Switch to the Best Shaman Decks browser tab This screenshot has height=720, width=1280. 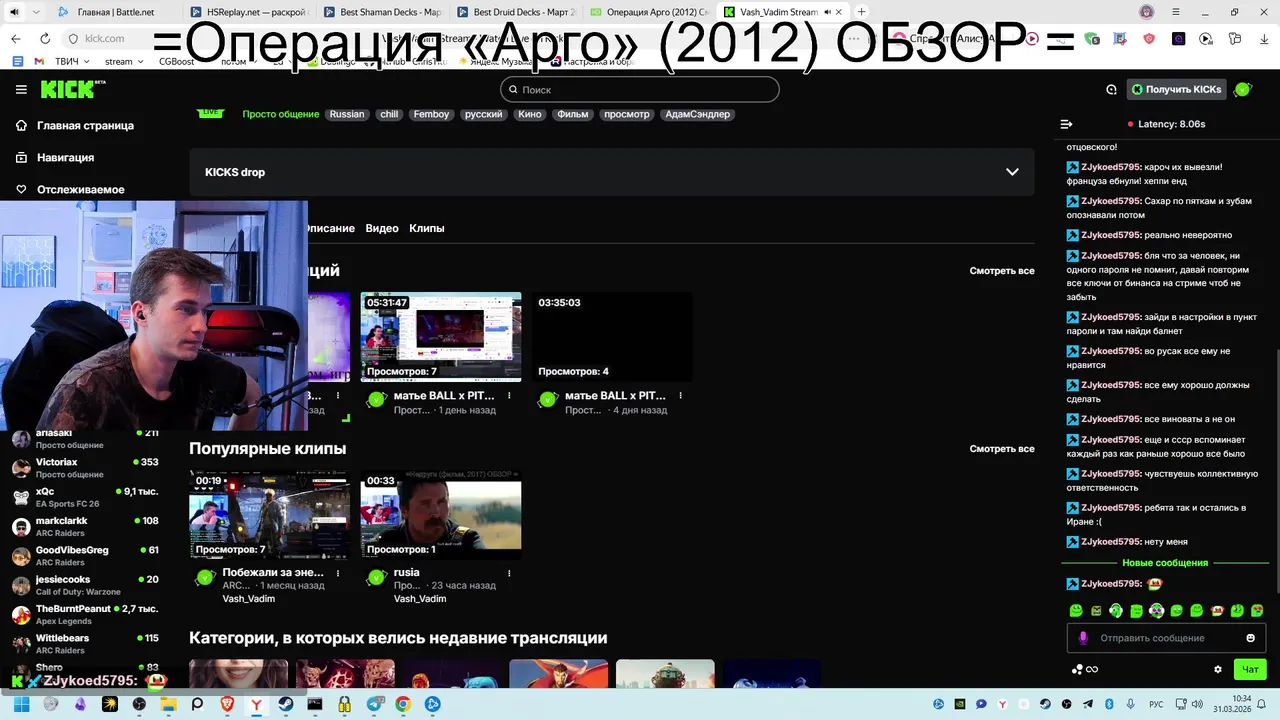[383, 12]
